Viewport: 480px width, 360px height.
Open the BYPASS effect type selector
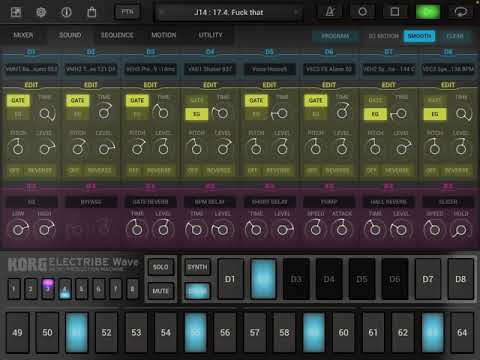(x=91, y=202)
